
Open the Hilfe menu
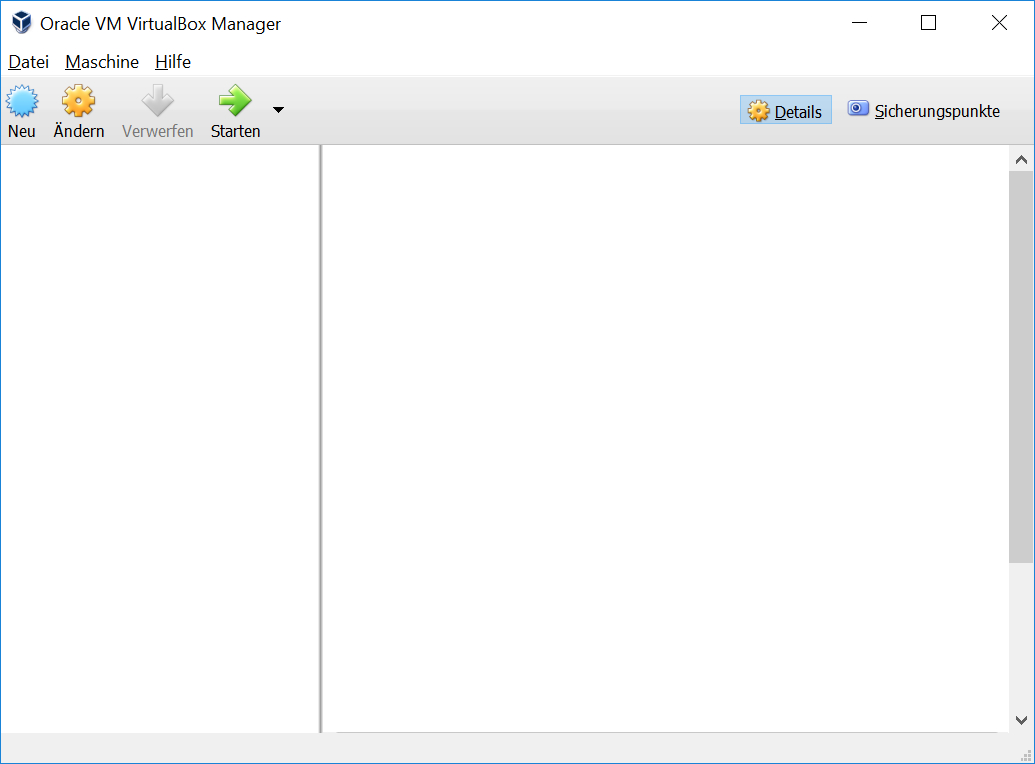pyautogui.click(x=173, y=62)
